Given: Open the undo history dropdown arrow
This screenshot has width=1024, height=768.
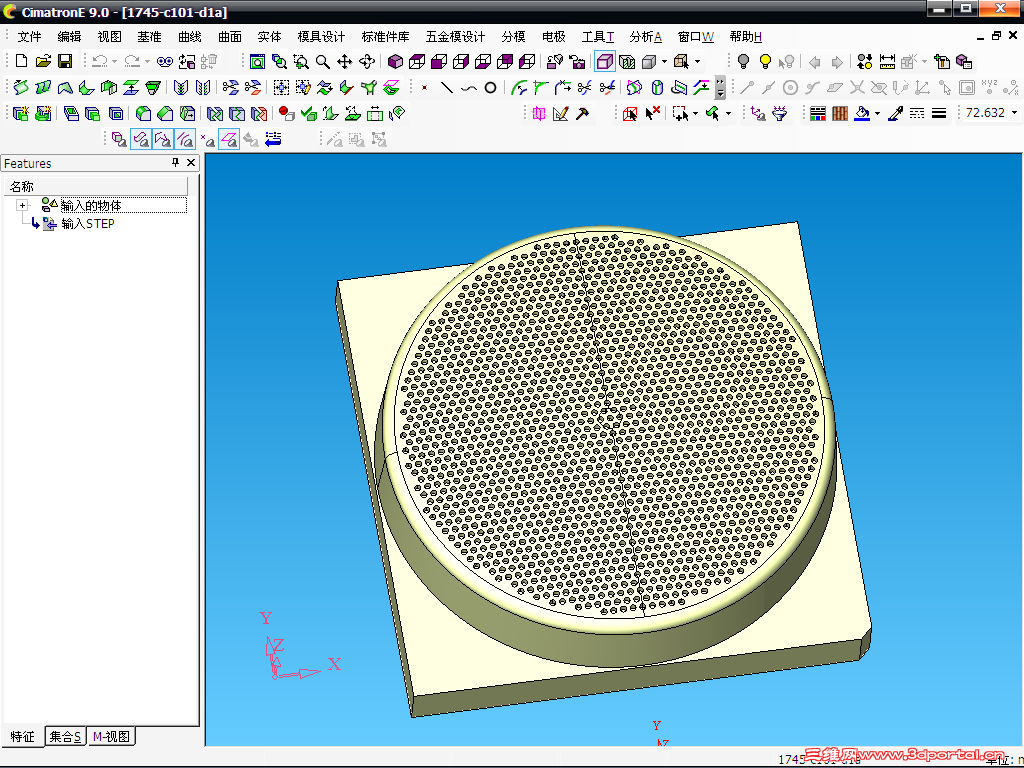Looking at the screenshot, I should click(114, 61).
